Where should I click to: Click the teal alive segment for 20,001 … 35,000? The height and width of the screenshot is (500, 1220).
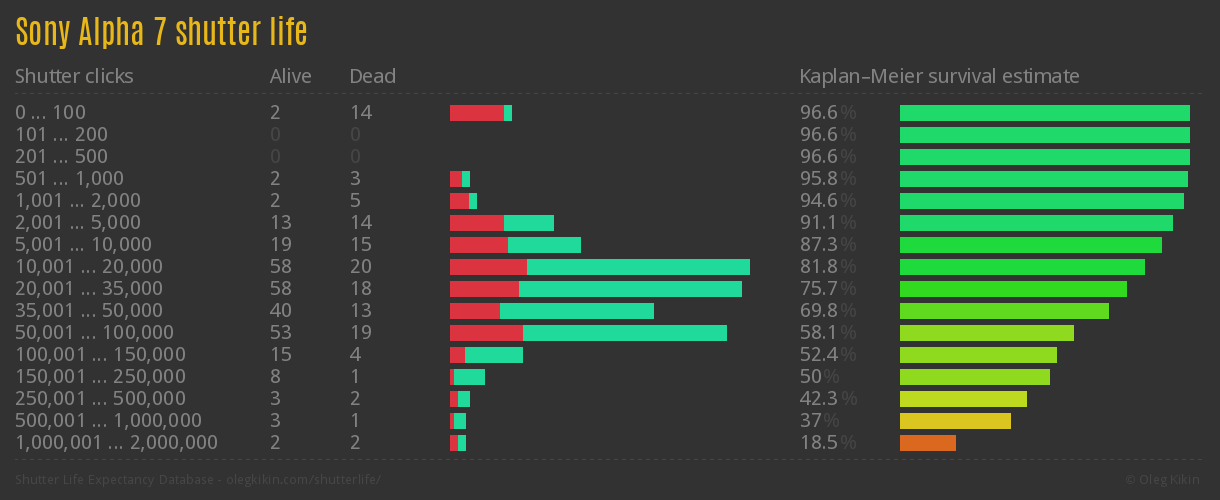tap(630, 289)
